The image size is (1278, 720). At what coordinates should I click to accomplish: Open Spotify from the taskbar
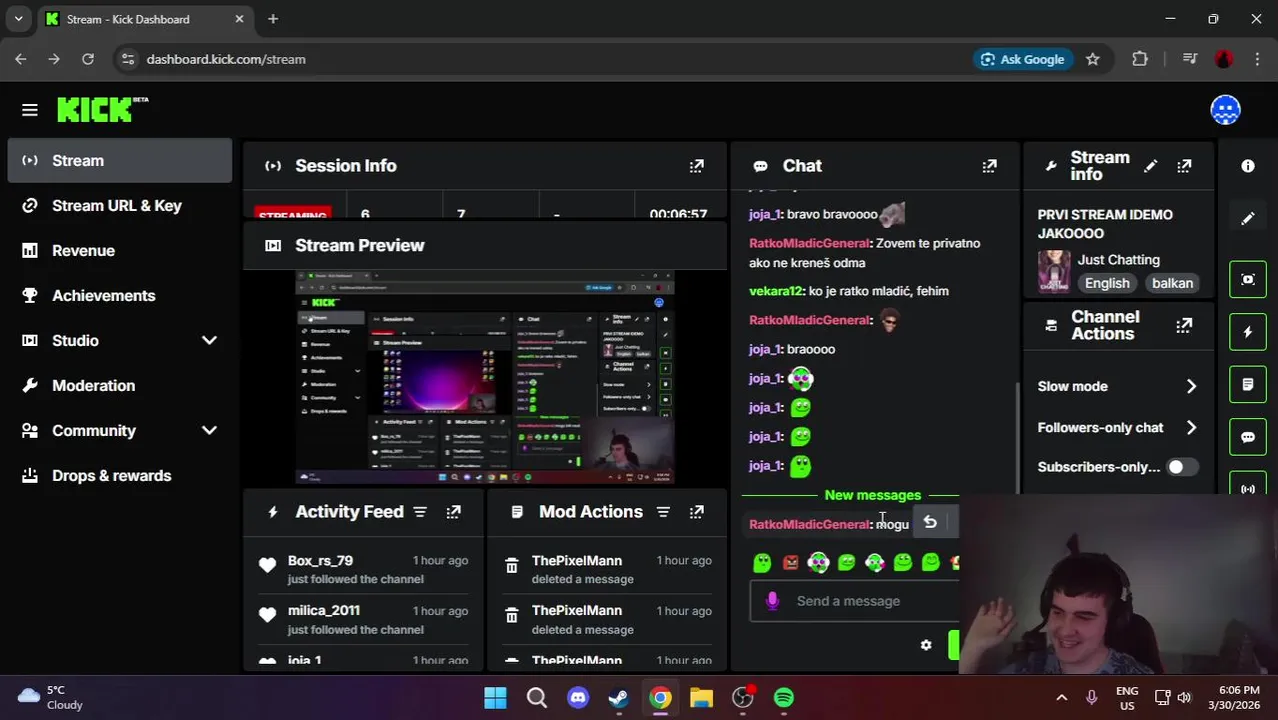point(784,697)
